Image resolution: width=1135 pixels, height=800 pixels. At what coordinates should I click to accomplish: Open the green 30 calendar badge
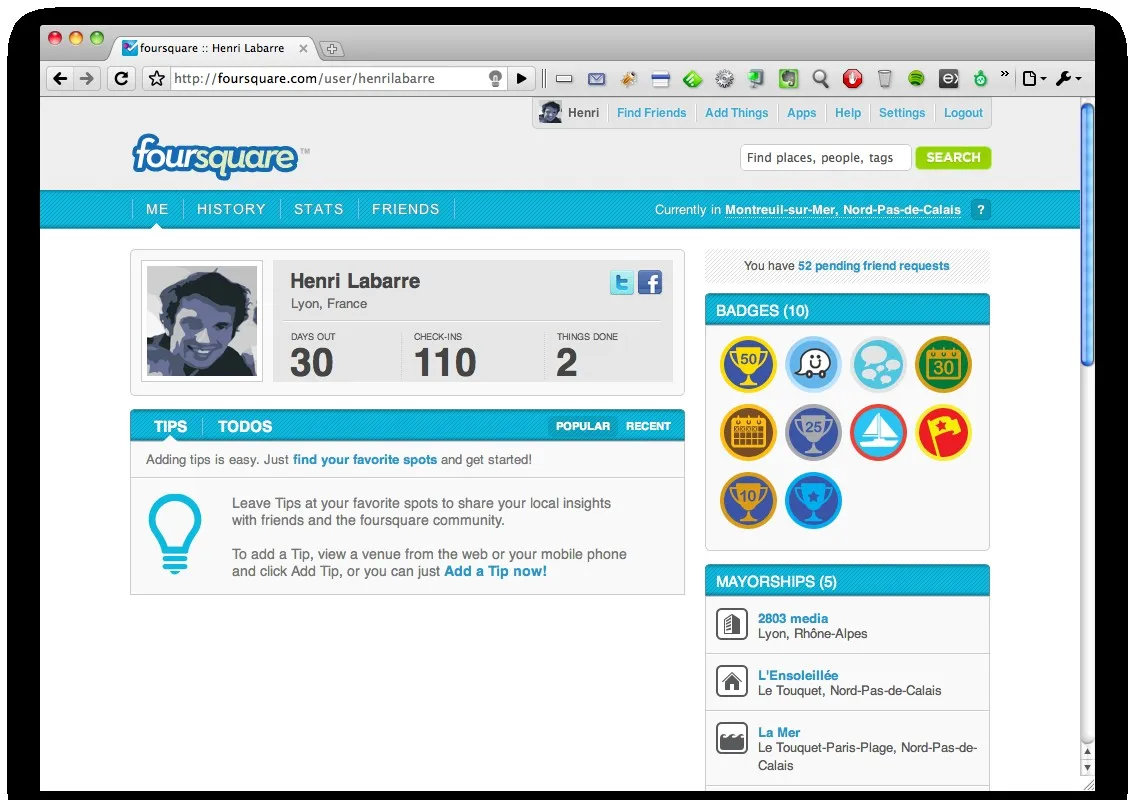[943, 364]
